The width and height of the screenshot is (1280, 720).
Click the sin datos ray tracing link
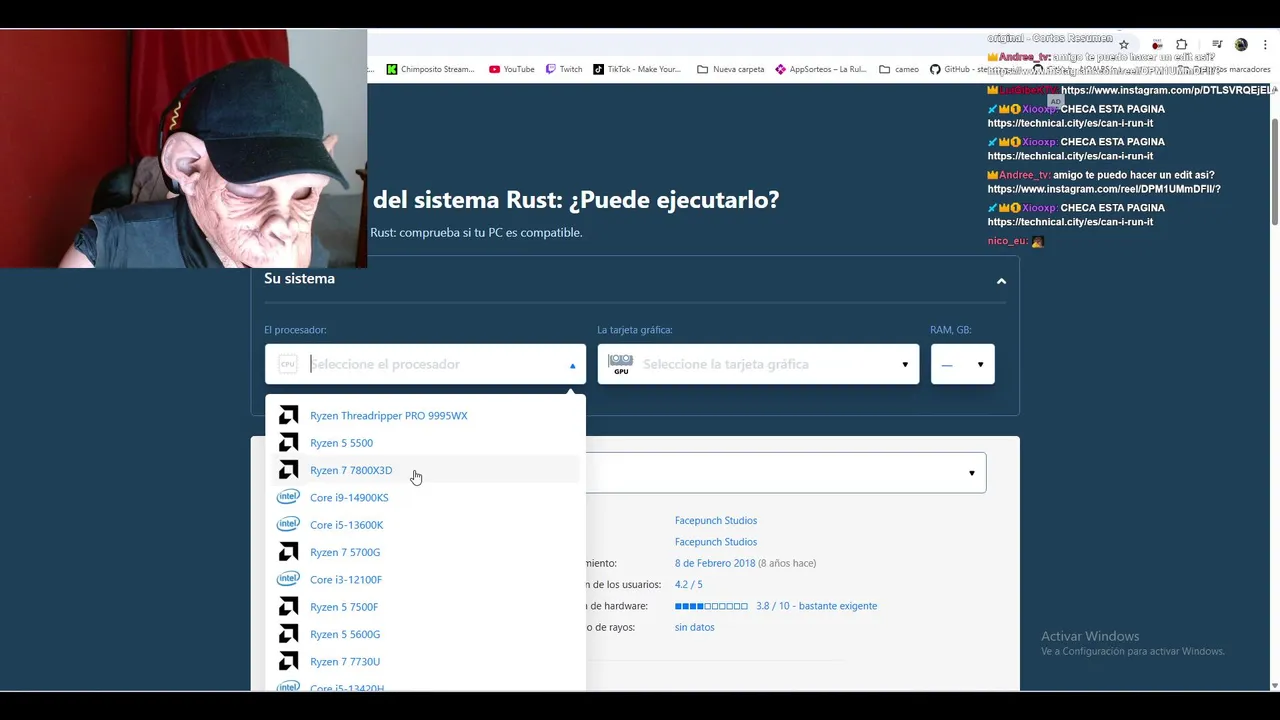pos(695,627)
